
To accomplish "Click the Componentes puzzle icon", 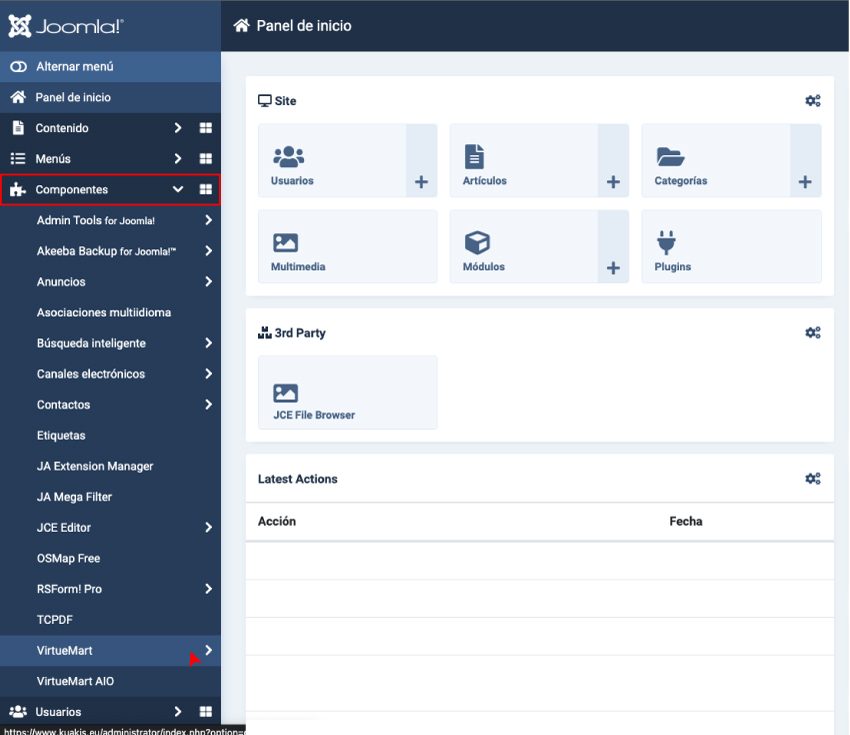I will pyautogui.click(x=18, y=189).
